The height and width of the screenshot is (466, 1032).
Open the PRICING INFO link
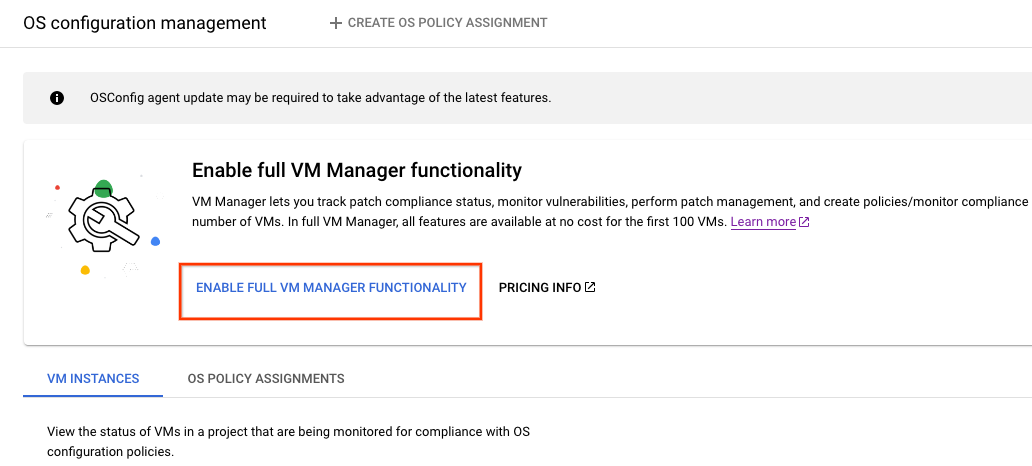pos(540,288)
